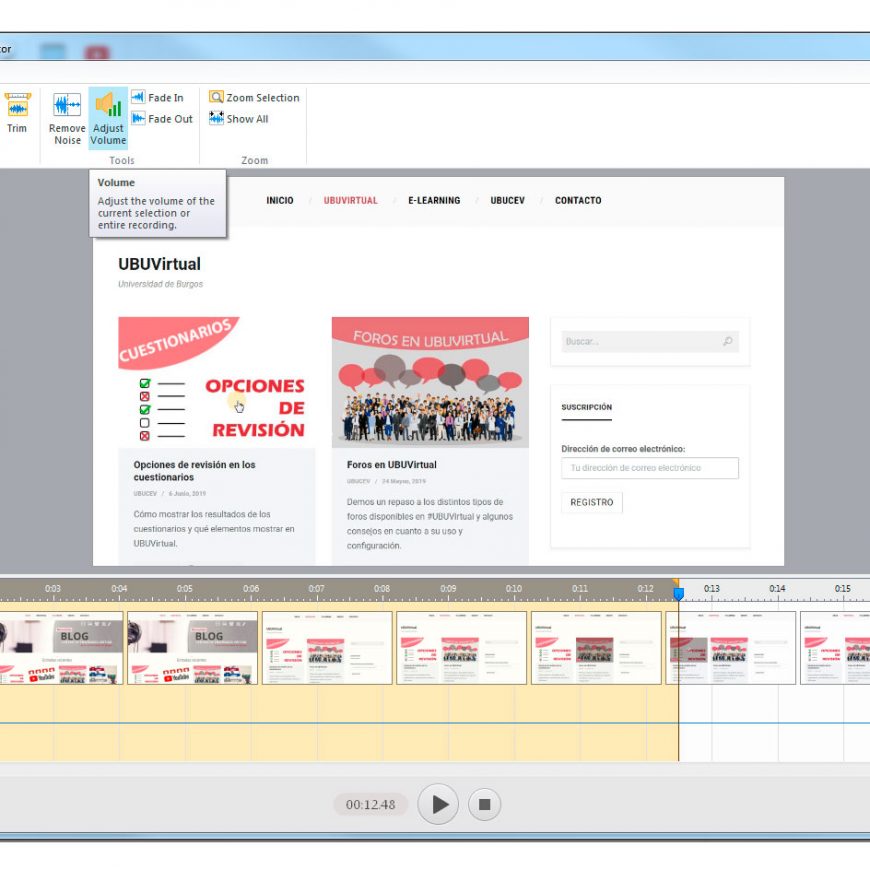Select the timeline thumbnail under the 0:13 mark
870x870 pixels.
point(731,648)
